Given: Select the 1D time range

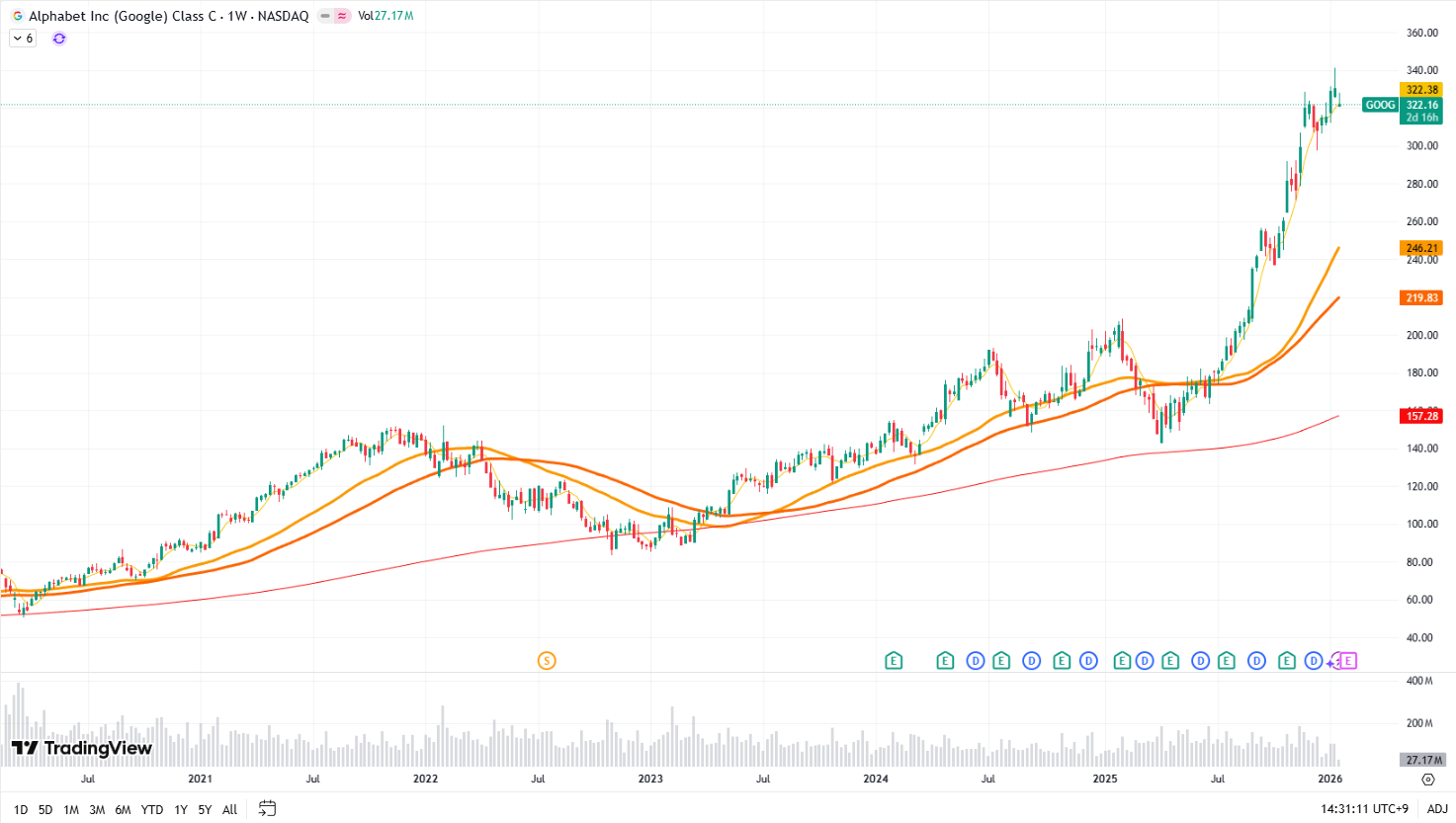Looking at the screenshot, I should [x=21, y=809].
